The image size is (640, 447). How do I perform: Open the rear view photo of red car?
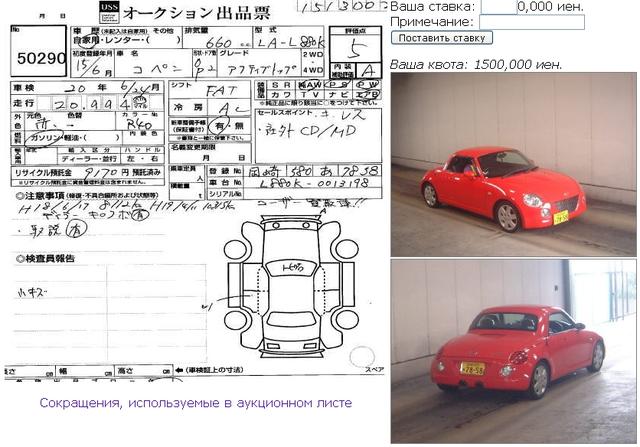(x=513, y=351)
